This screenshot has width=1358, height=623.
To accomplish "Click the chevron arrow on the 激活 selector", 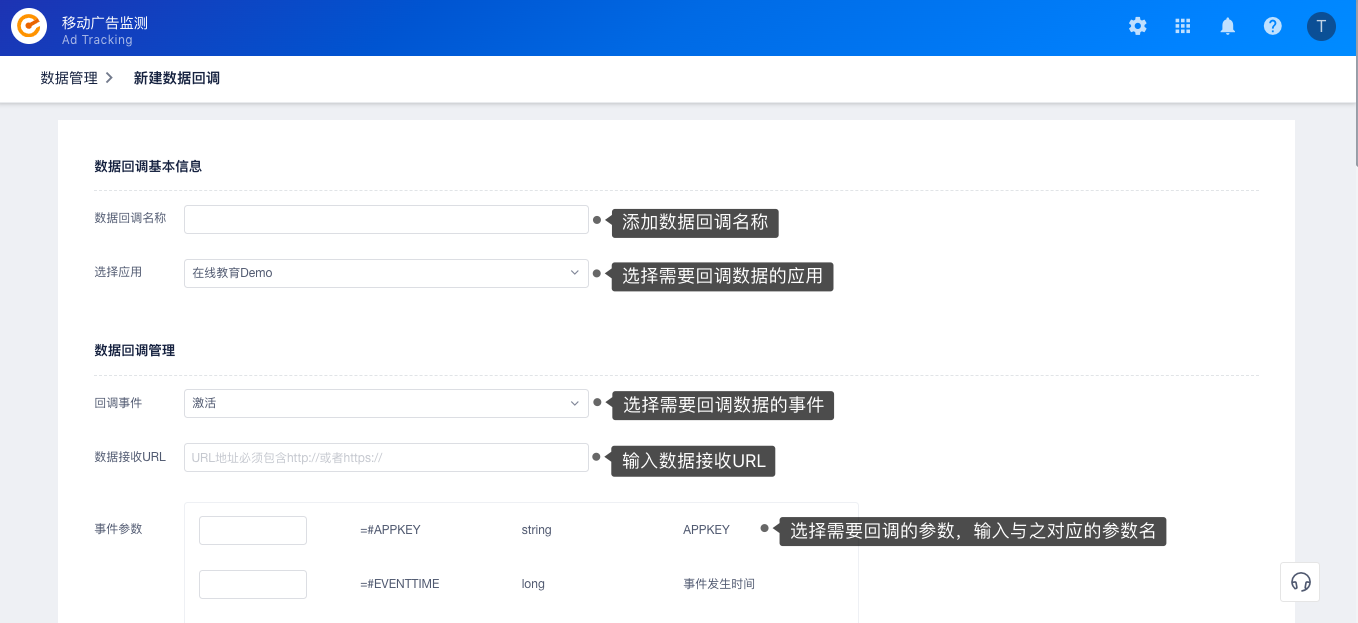I will coord(575,403).
